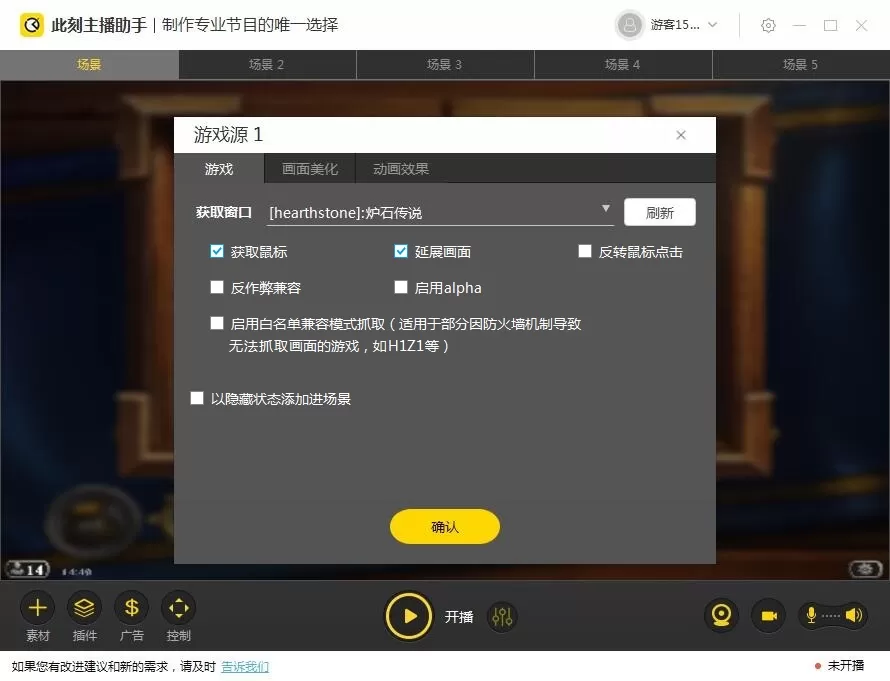Open the 广告 dollar-sign ads icon
This screenshot has height=681, width=890.
[132, 608]
